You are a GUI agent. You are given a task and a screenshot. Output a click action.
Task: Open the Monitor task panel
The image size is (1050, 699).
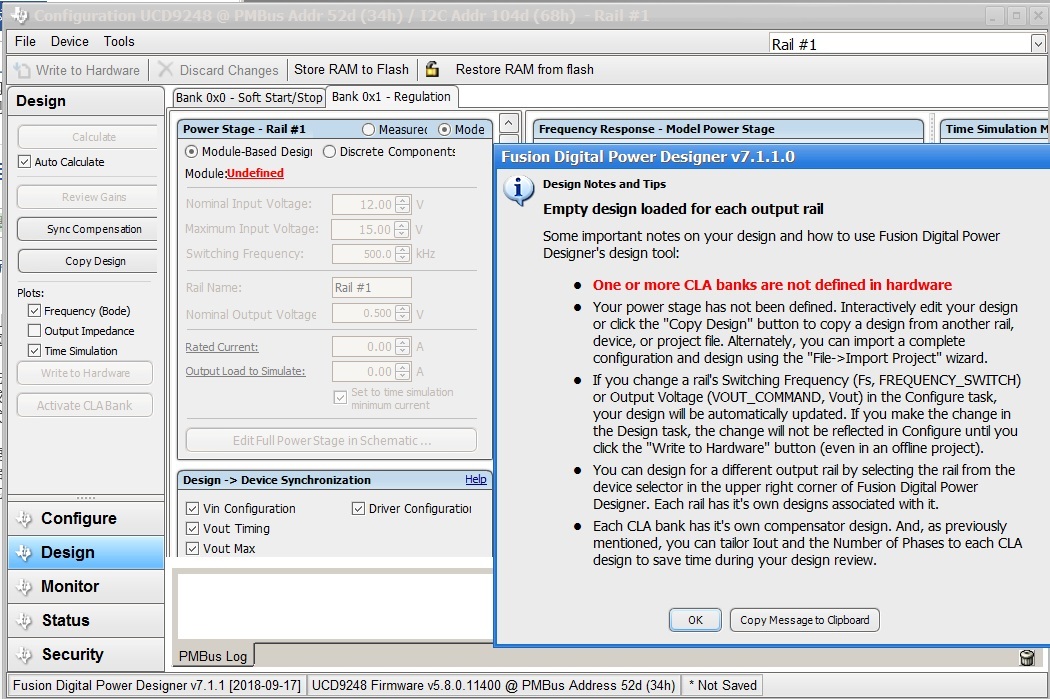point(86,587)
